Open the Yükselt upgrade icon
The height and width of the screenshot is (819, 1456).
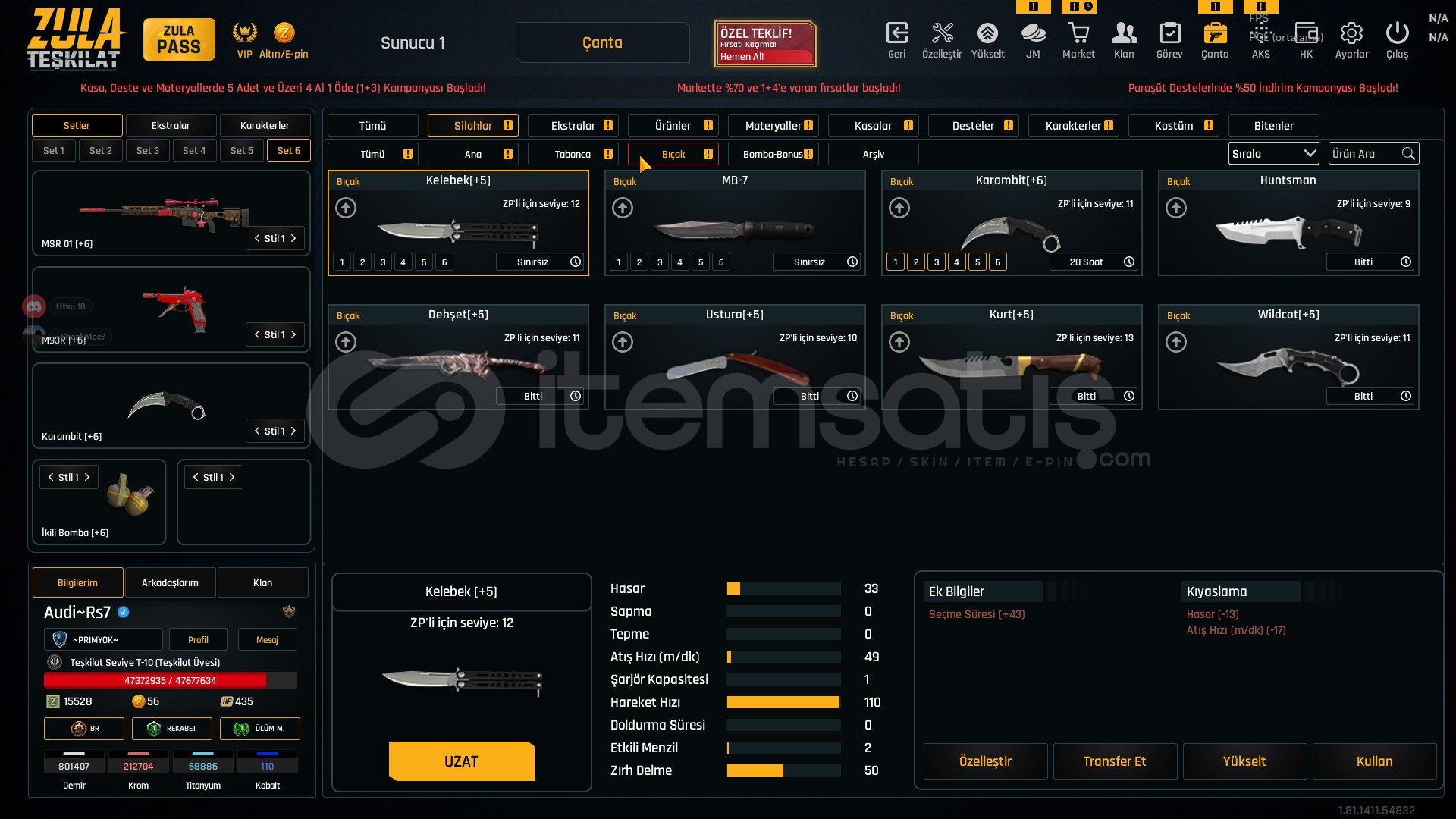[x=987, y=33]
